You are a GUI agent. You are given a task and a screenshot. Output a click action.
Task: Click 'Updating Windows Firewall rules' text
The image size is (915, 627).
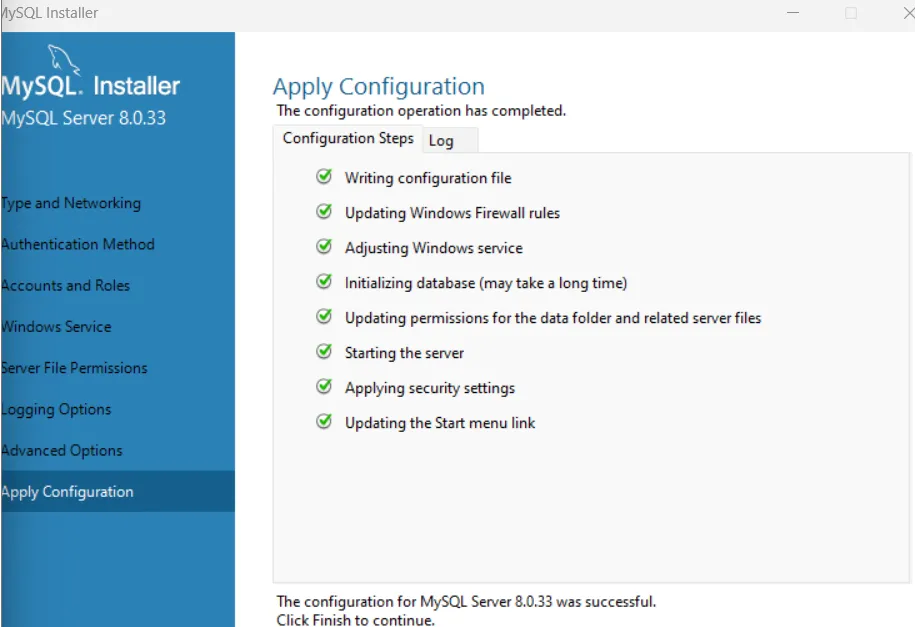coord(452,213)
